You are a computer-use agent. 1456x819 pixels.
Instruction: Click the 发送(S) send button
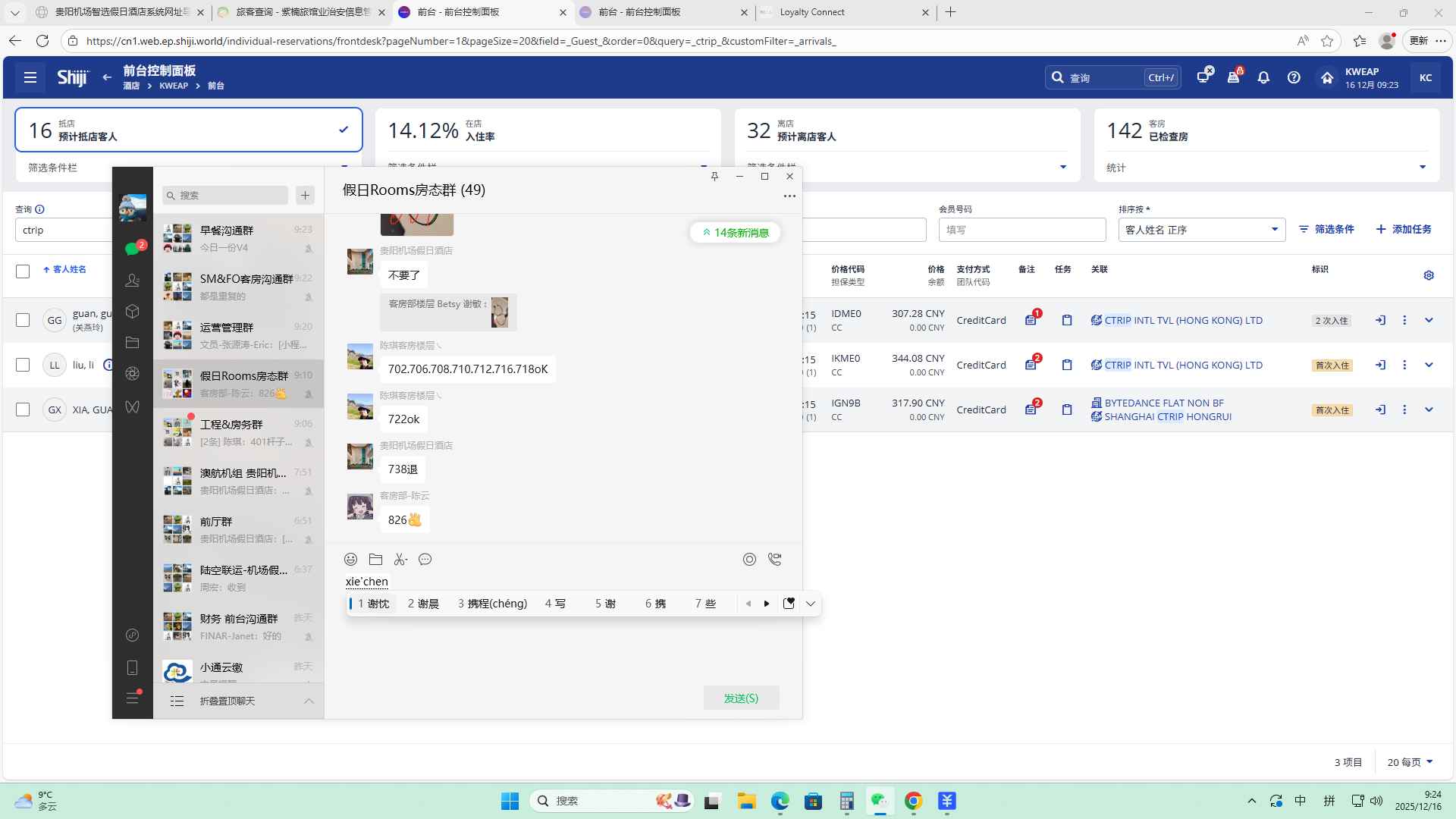coord(741,698)
